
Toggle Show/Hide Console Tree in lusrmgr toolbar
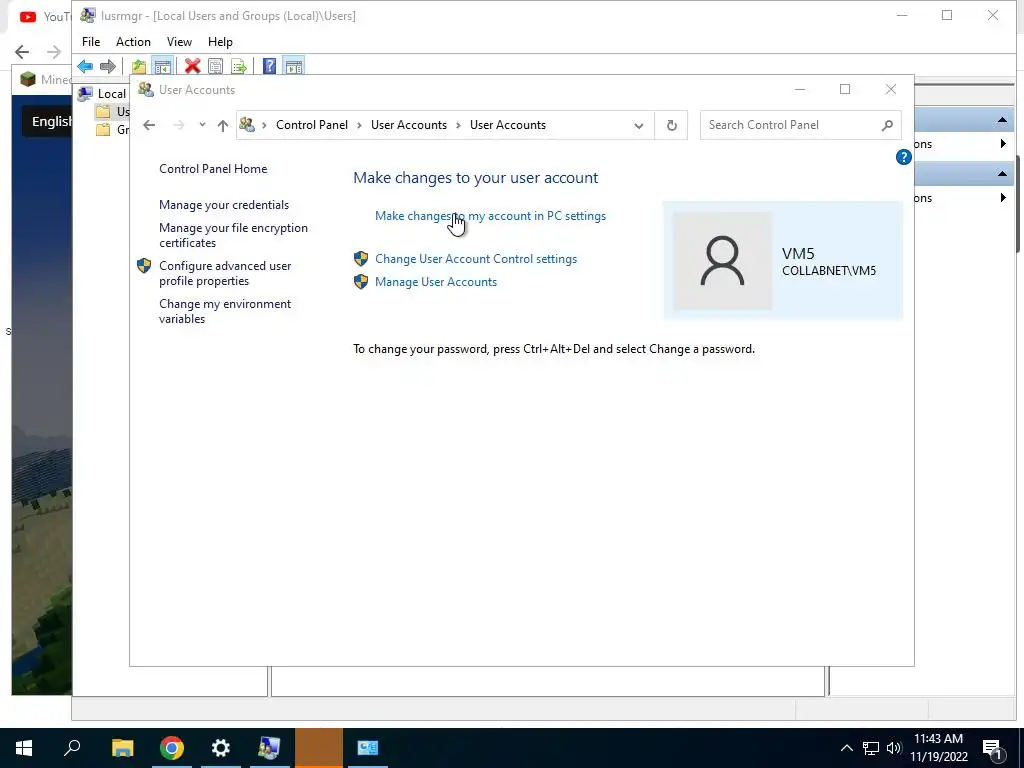[162, 66]
